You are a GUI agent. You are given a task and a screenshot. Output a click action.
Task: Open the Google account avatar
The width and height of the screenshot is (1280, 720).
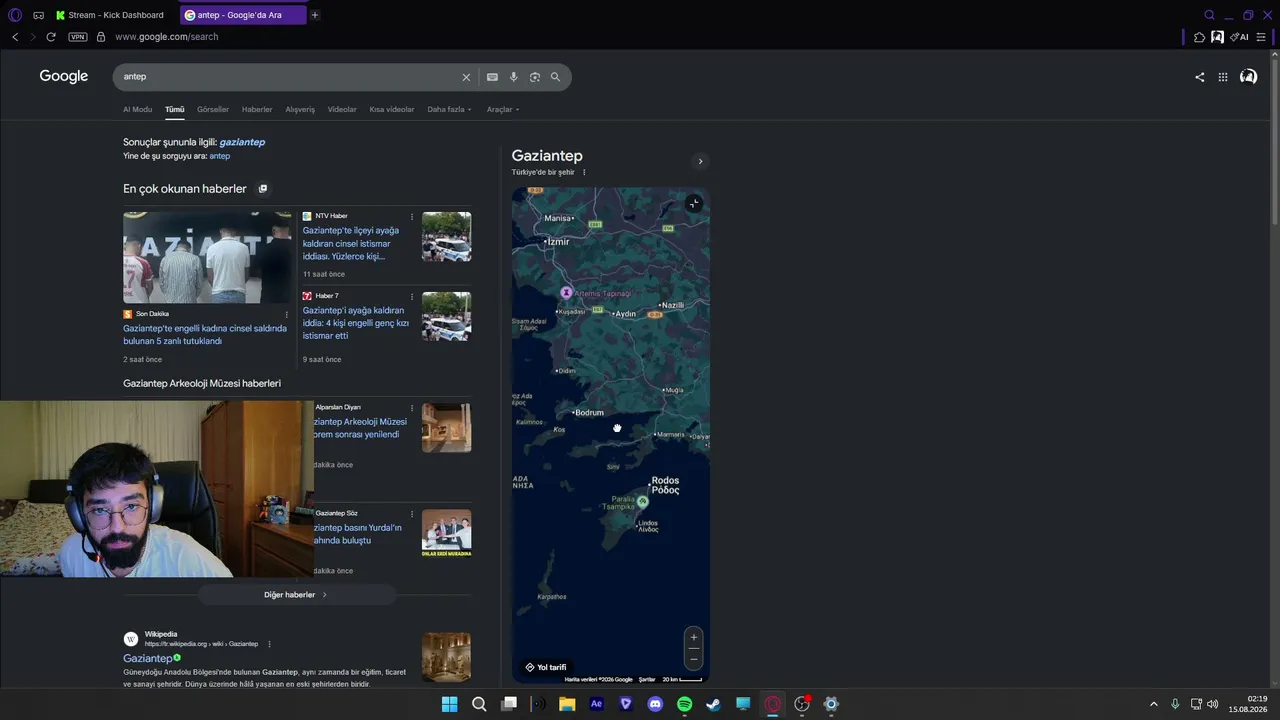[x=1249, y=76]
